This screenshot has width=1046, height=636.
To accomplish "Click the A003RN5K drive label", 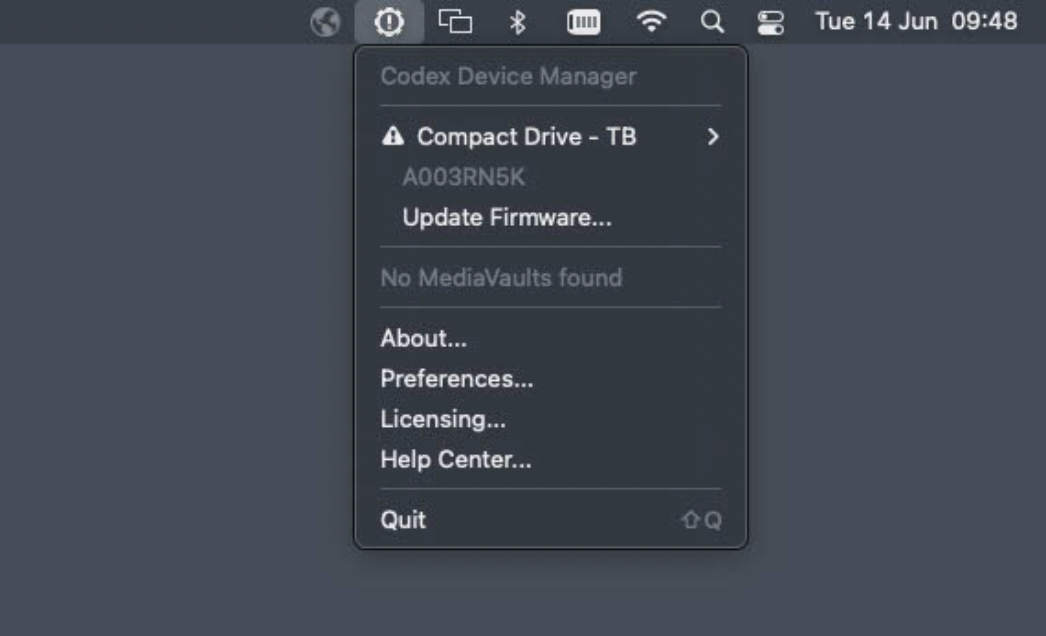I will click(464, 177).
